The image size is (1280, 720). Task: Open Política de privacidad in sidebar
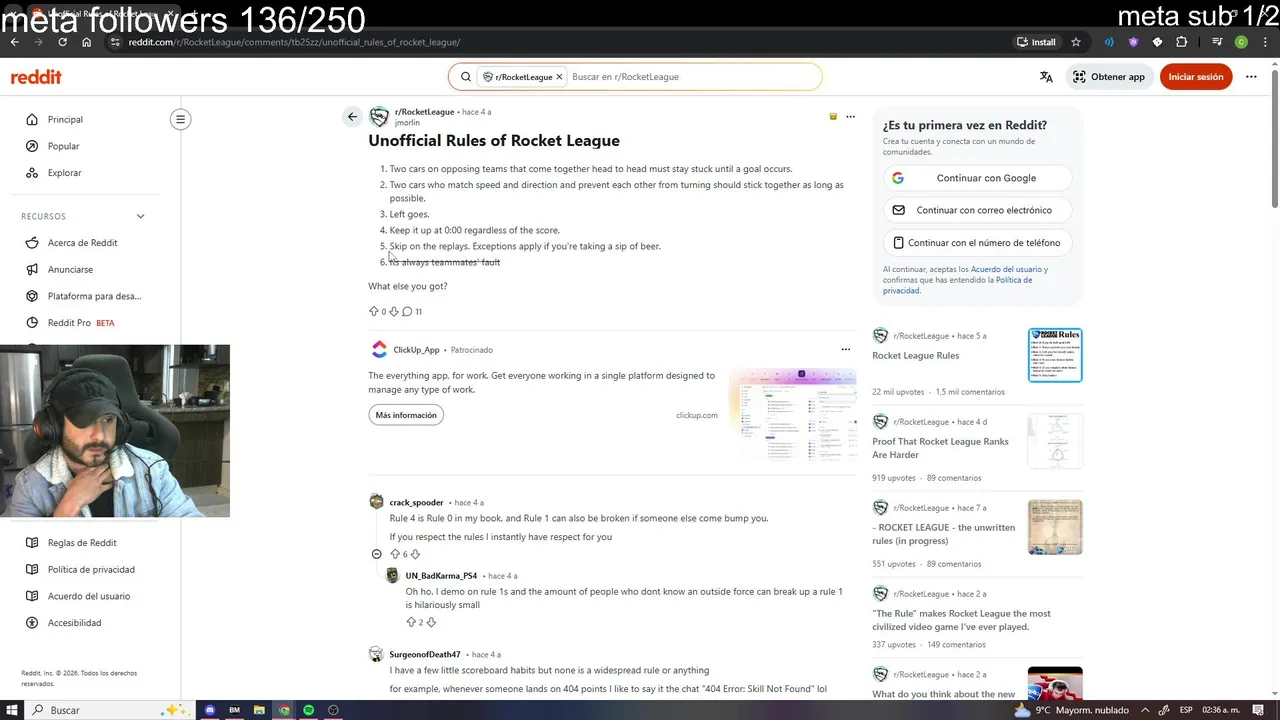[x=91, y=570]
